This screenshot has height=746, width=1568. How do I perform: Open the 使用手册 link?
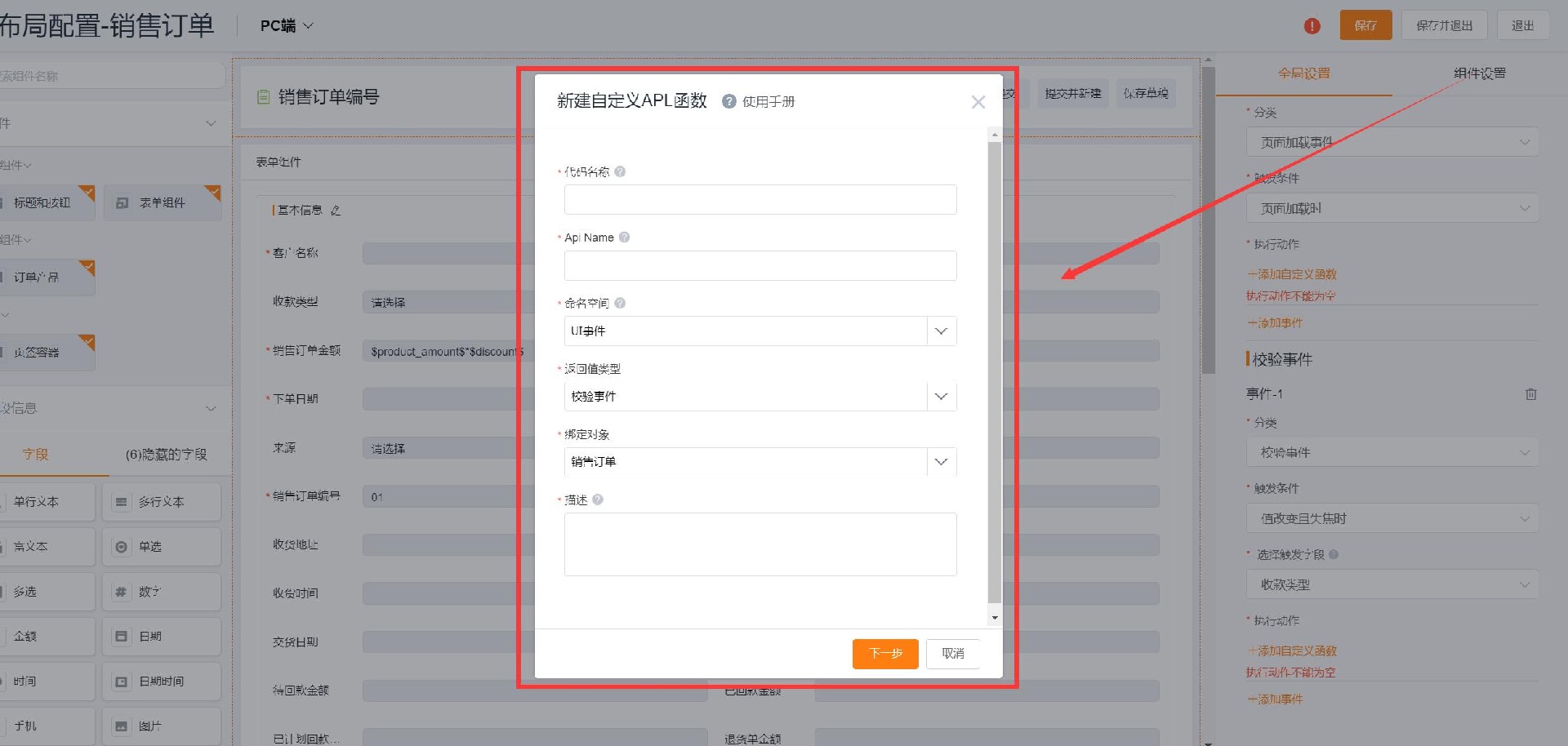[768, 102]
